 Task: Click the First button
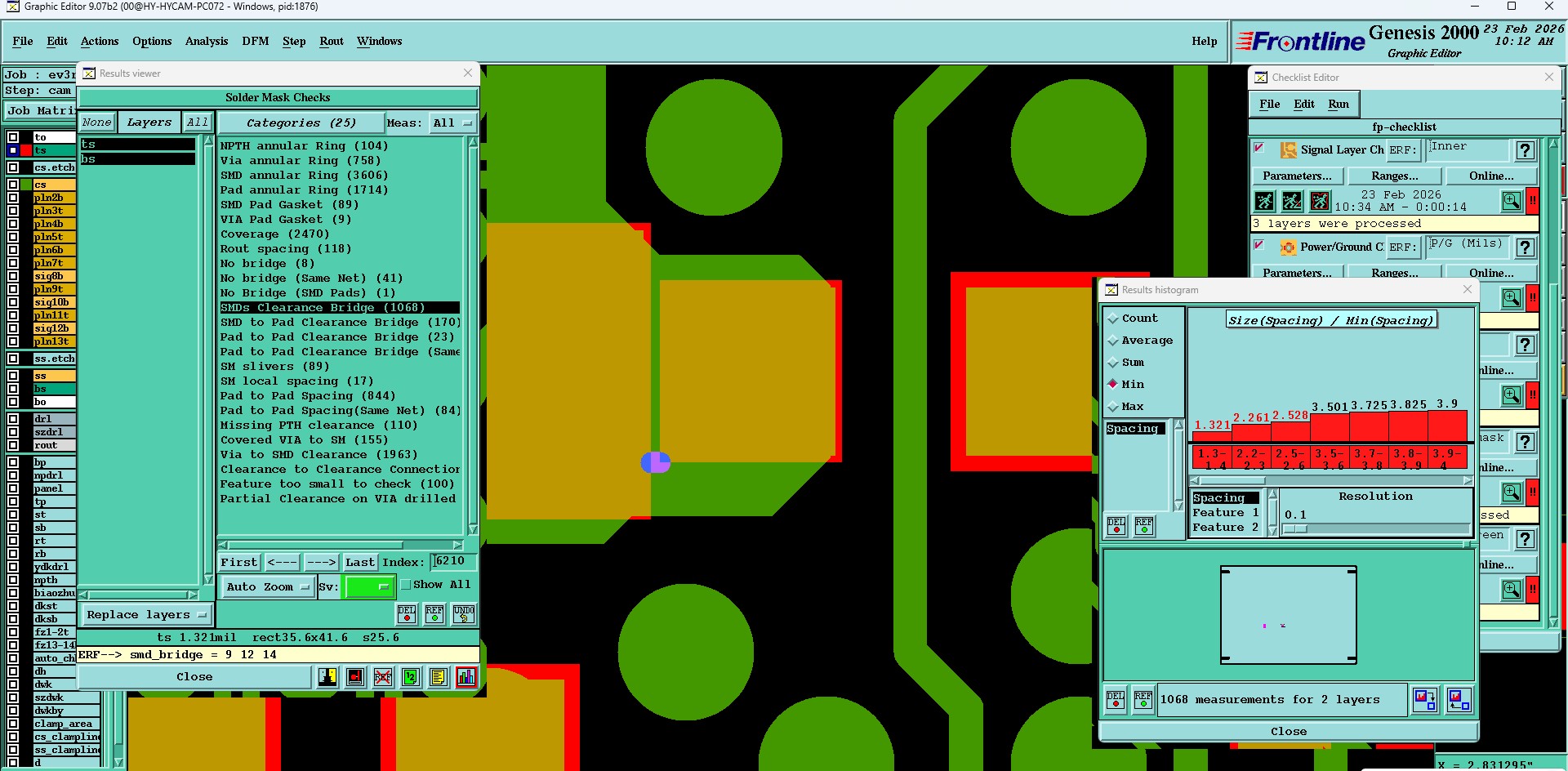pyautogui.click(x=239, y=563)
